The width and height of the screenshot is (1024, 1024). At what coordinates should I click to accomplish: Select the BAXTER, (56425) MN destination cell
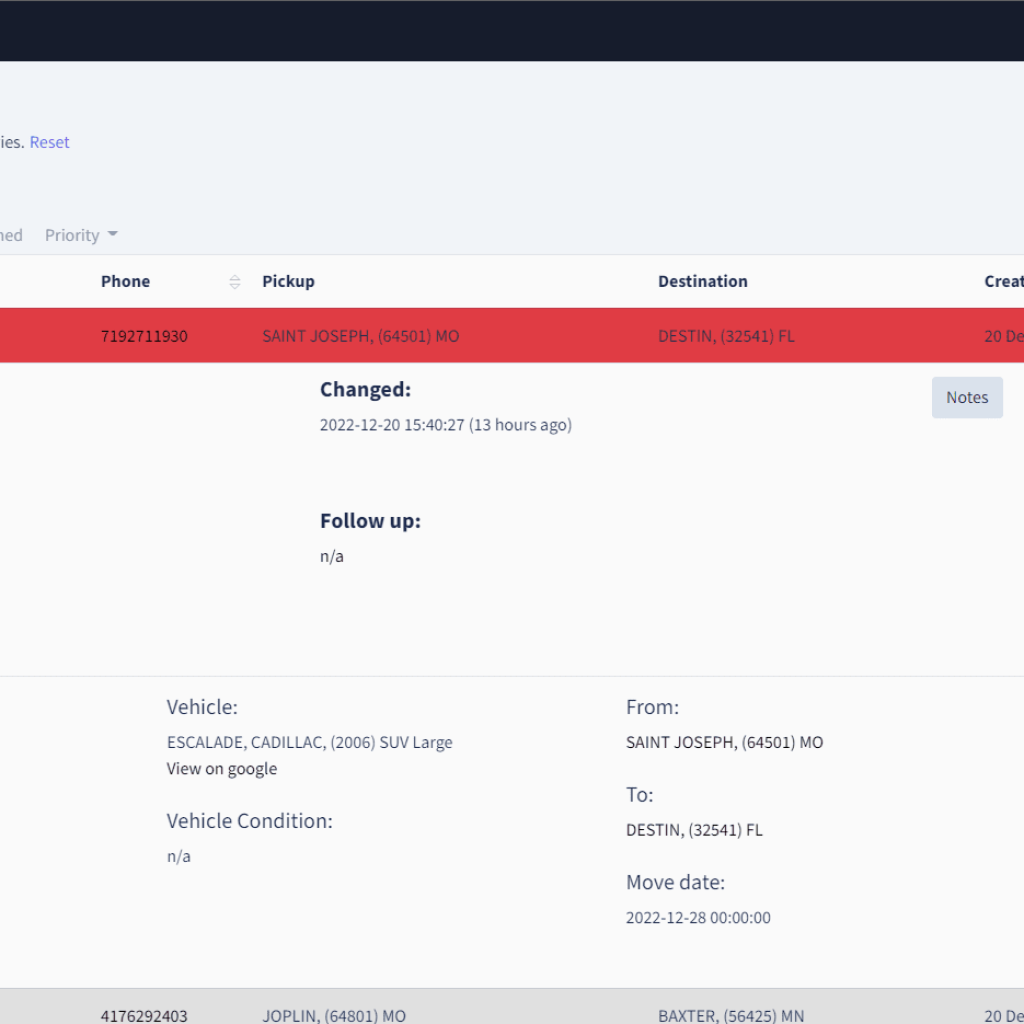pos(730,1015)
